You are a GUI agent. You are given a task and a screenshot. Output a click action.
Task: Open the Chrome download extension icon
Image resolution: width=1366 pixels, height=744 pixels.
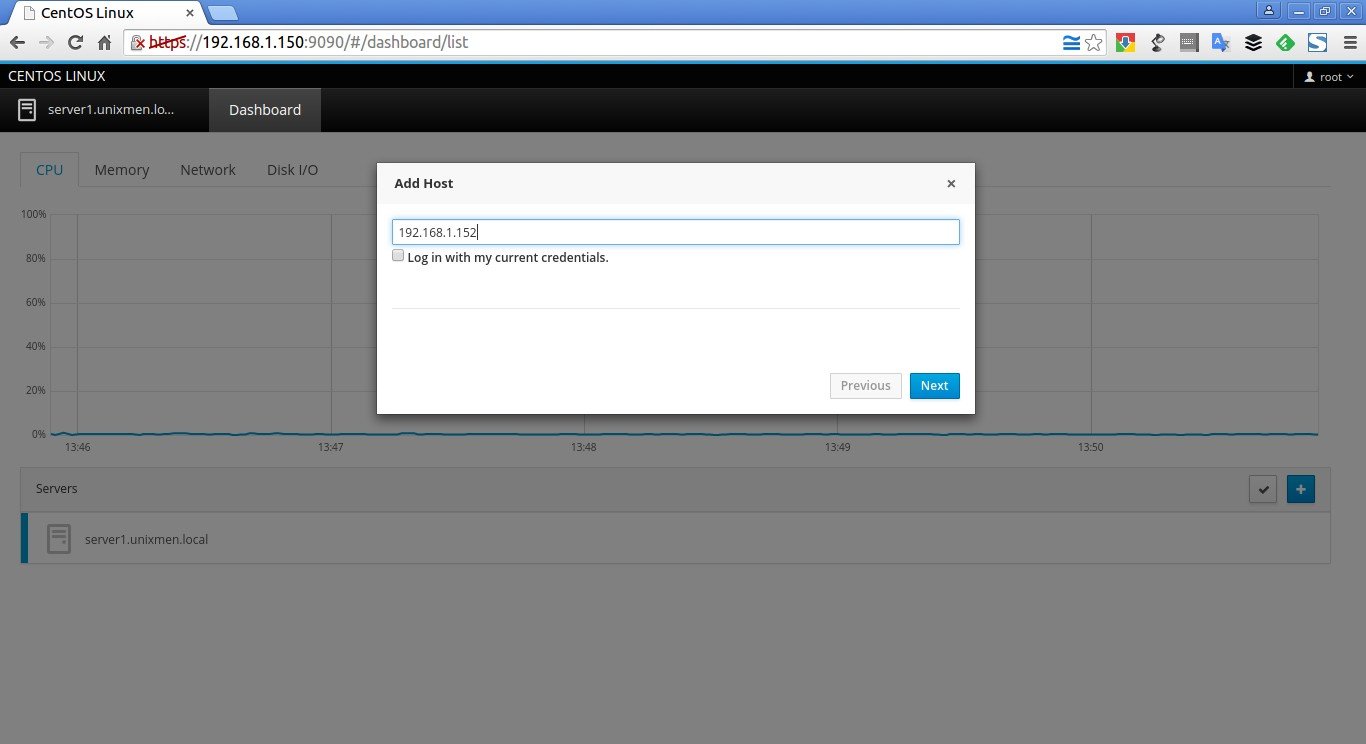[1125, 43]
